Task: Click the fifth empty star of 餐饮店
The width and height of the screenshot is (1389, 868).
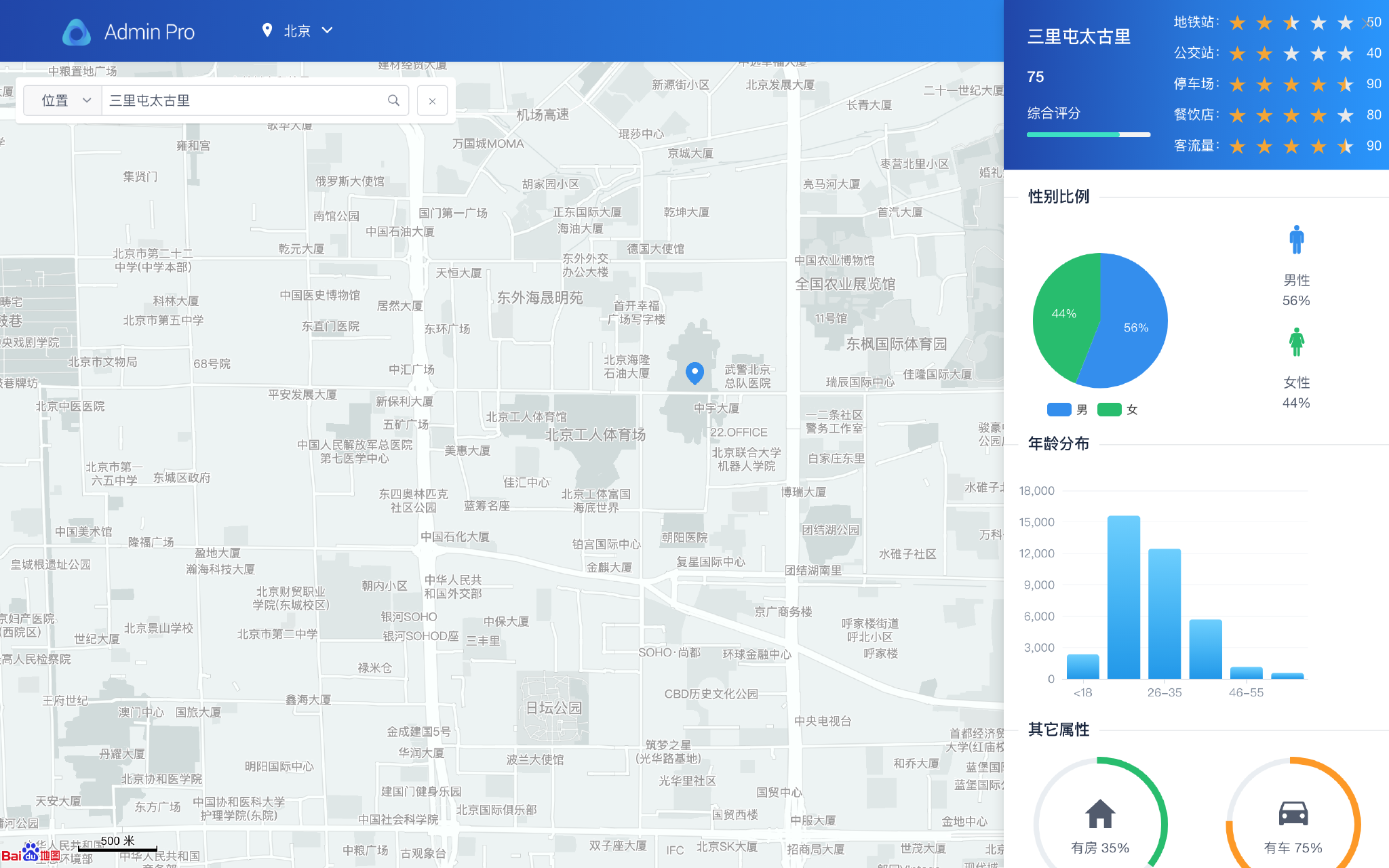Action: point(1346,115)
